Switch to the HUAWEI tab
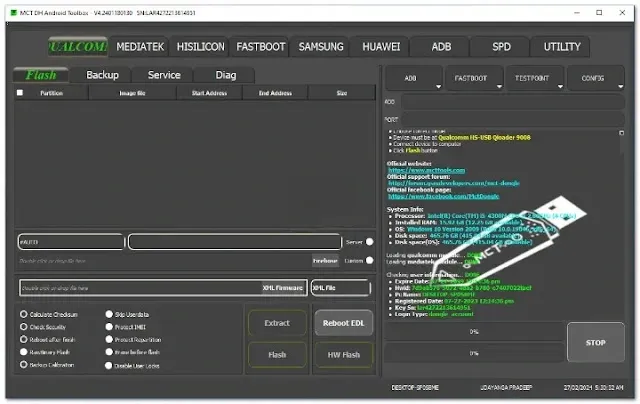640x404 pixels. click(x=381, y=47)
